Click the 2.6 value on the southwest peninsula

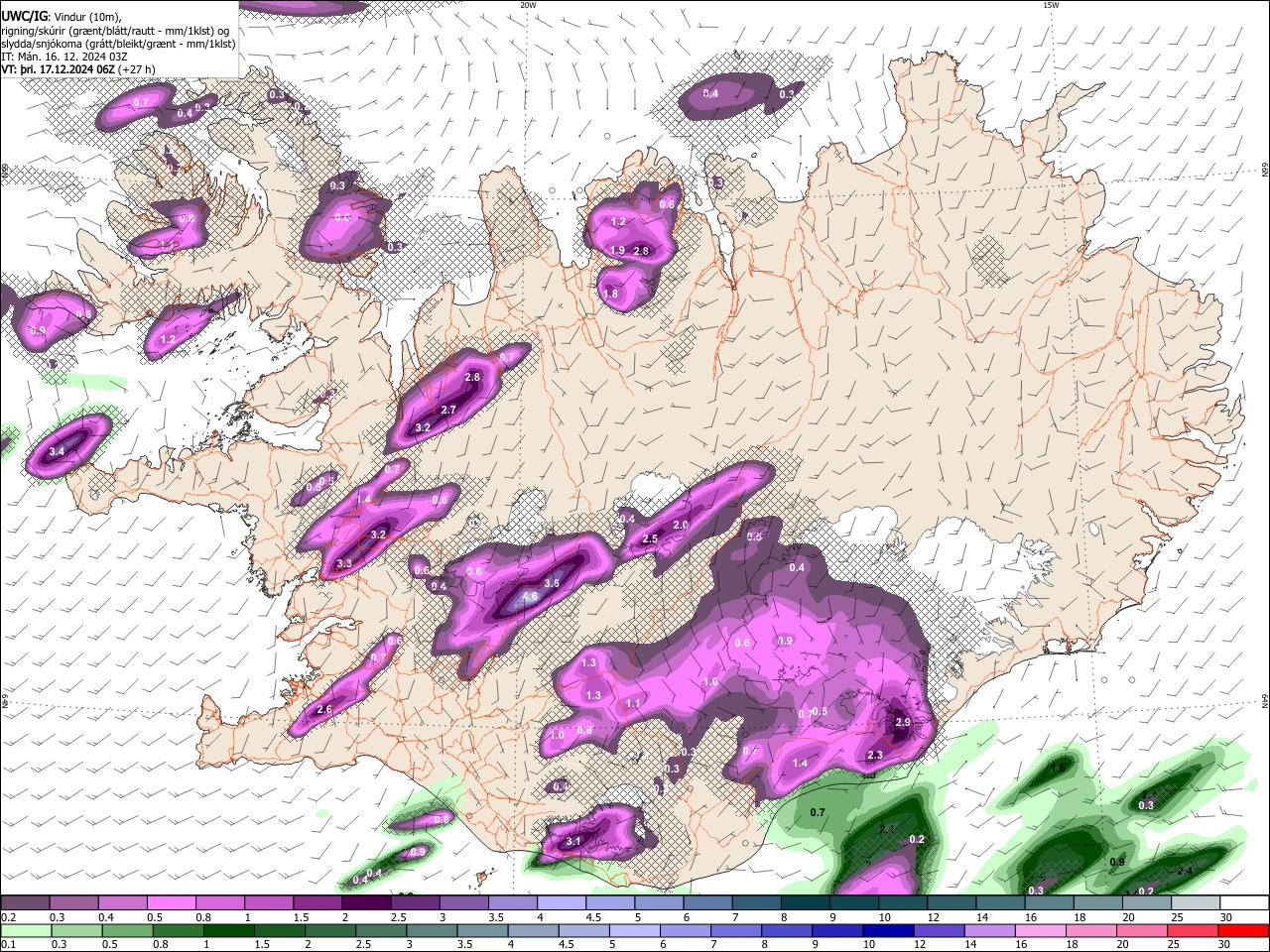(324, 710)
